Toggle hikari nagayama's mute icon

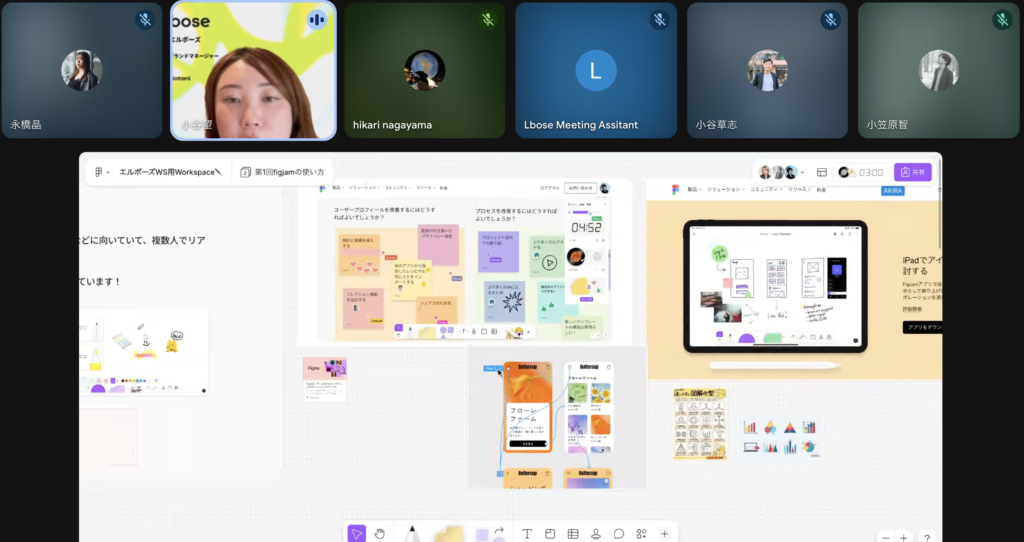point(488,19)
